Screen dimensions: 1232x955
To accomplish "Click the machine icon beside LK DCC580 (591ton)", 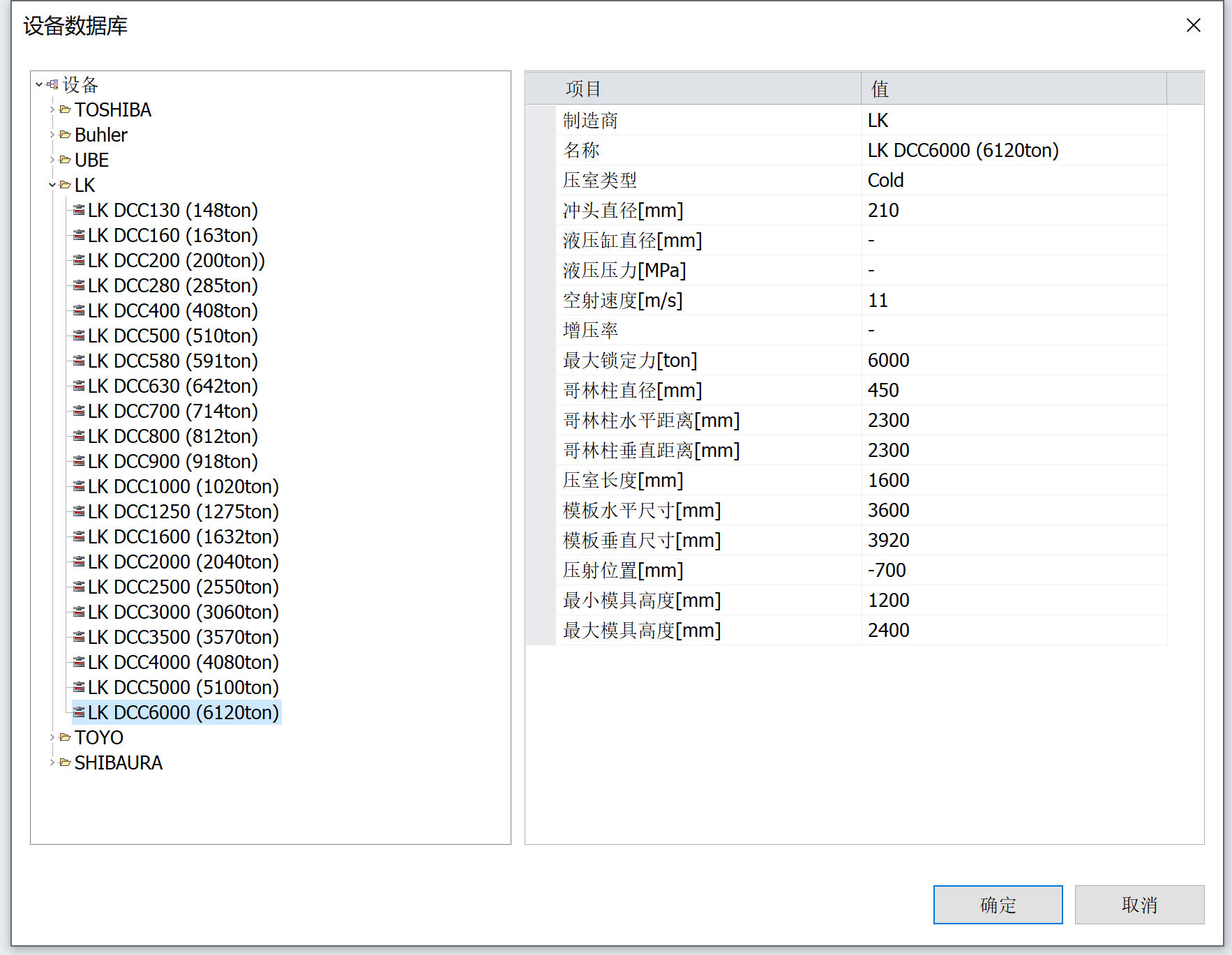I will (79, 361).
